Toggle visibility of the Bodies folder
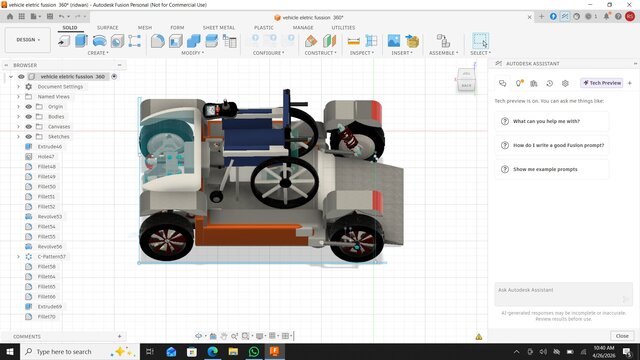 [29, 117]
